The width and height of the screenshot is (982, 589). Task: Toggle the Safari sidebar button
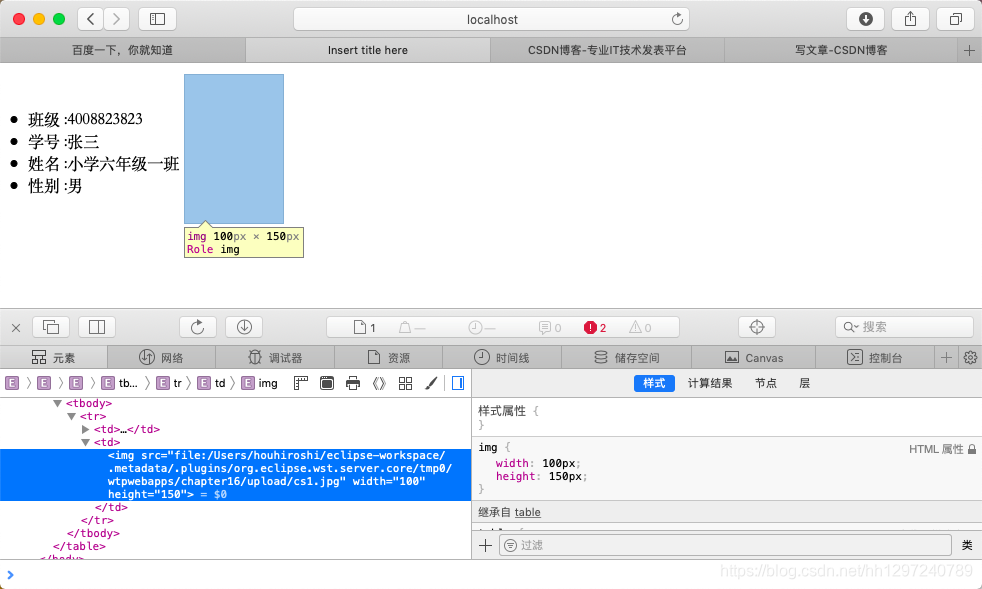157,19
